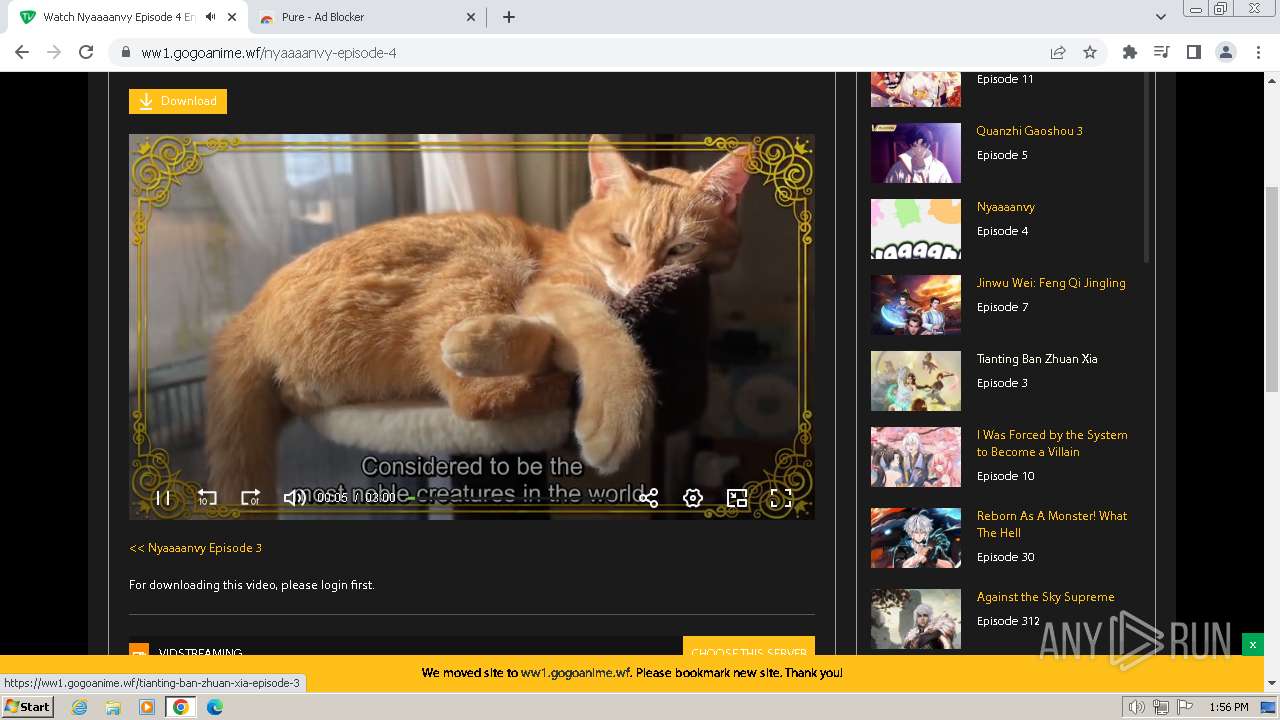Open Reborn As A Monster link

(1052, 524)
